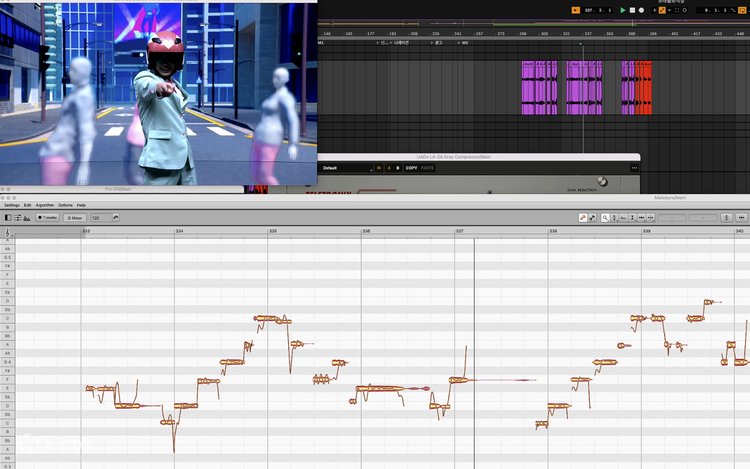Select the pitch tool with vertical arrows
Viewport: 750px width, 469px height.
pos(616,217)
